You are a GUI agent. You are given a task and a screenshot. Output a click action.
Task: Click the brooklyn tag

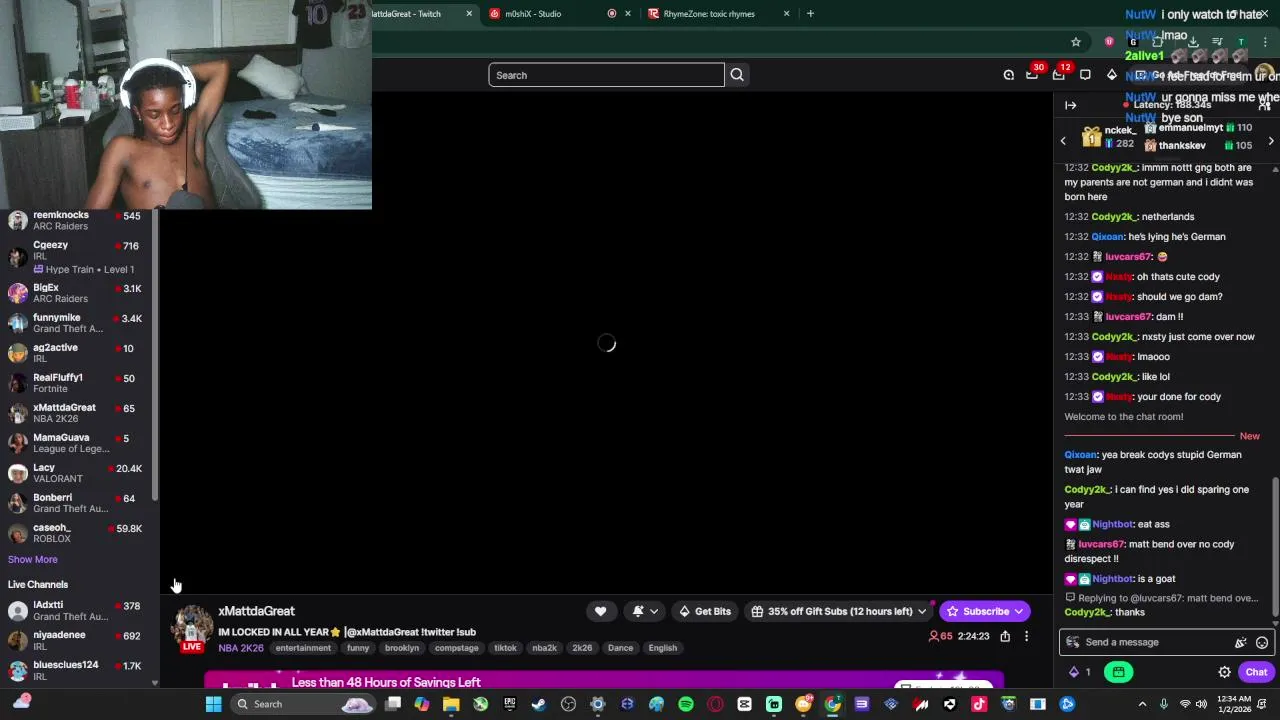402,648
